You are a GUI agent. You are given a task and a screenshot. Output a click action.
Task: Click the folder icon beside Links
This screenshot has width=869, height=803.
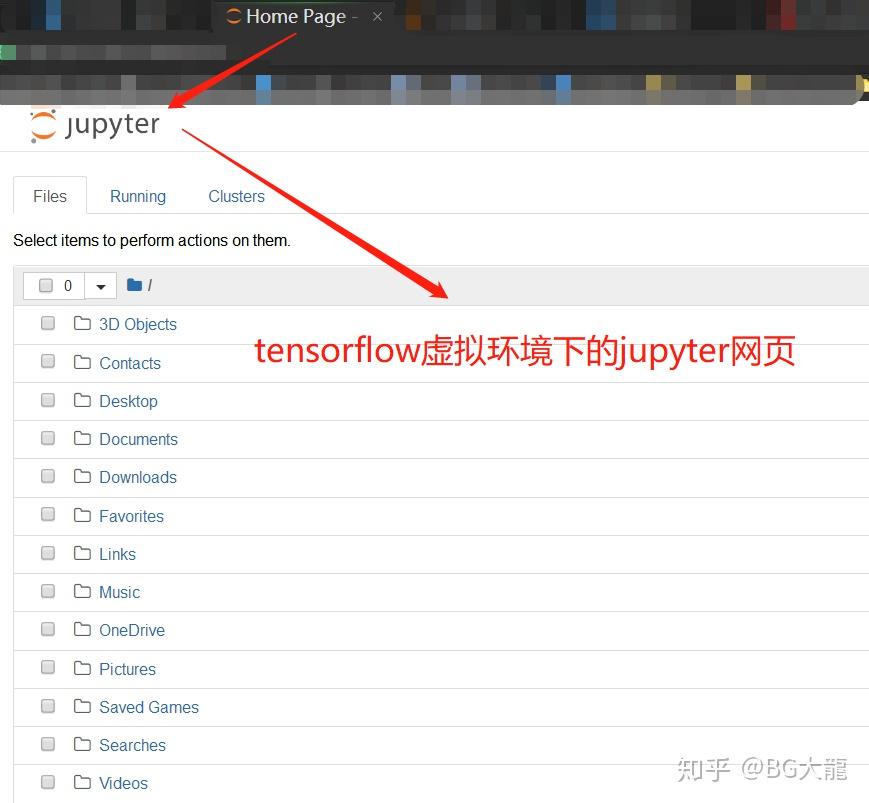(82, 553)
